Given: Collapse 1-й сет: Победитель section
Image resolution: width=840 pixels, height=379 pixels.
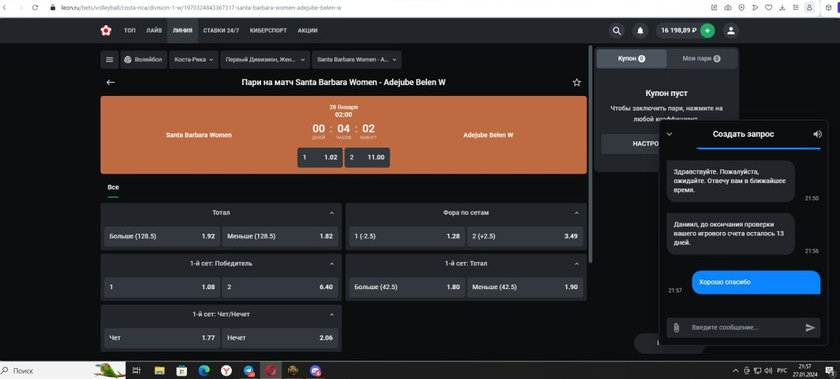Looking at the screenshot, I should [x=332, y=264].
